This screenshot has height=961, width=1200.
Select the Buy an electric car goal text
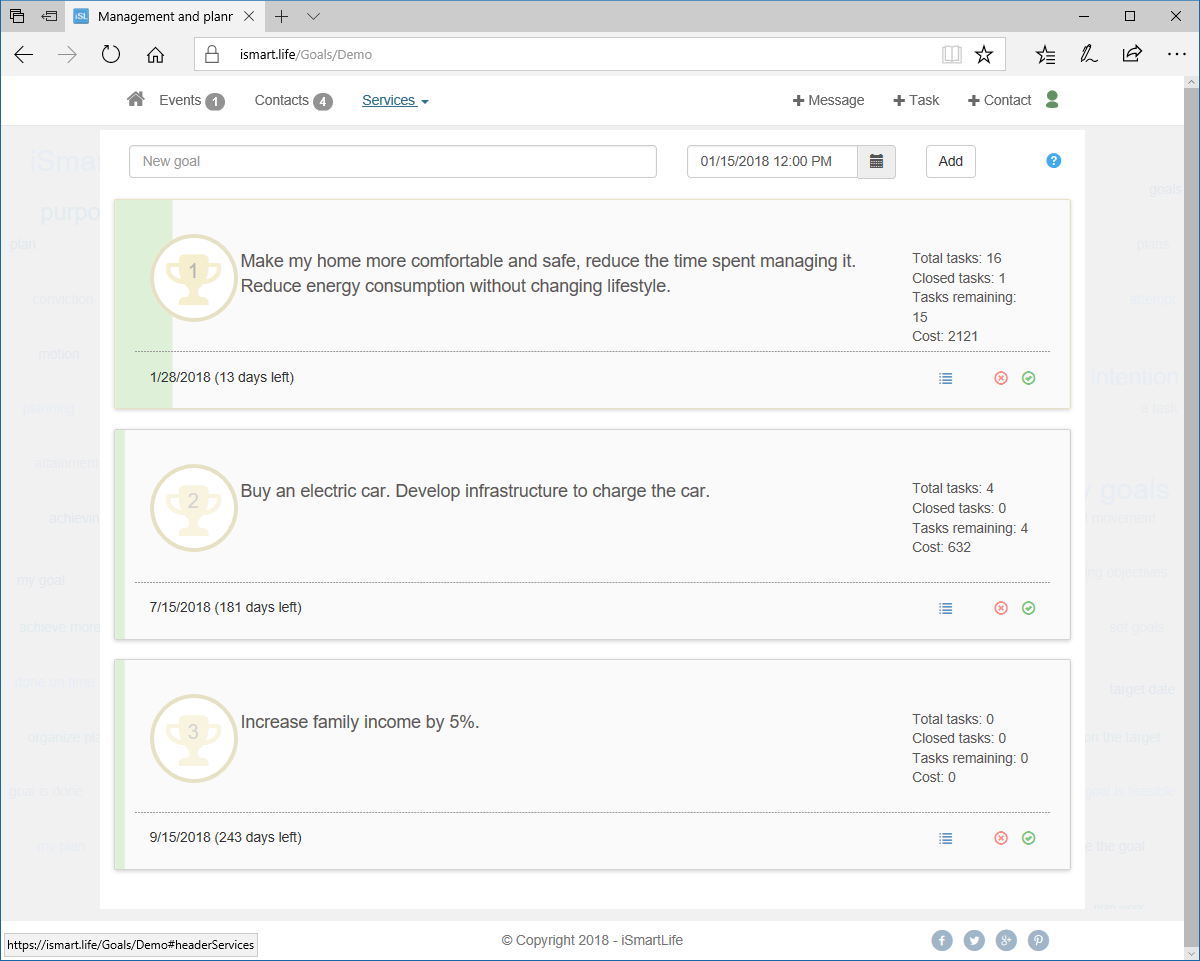coord(475,491)
